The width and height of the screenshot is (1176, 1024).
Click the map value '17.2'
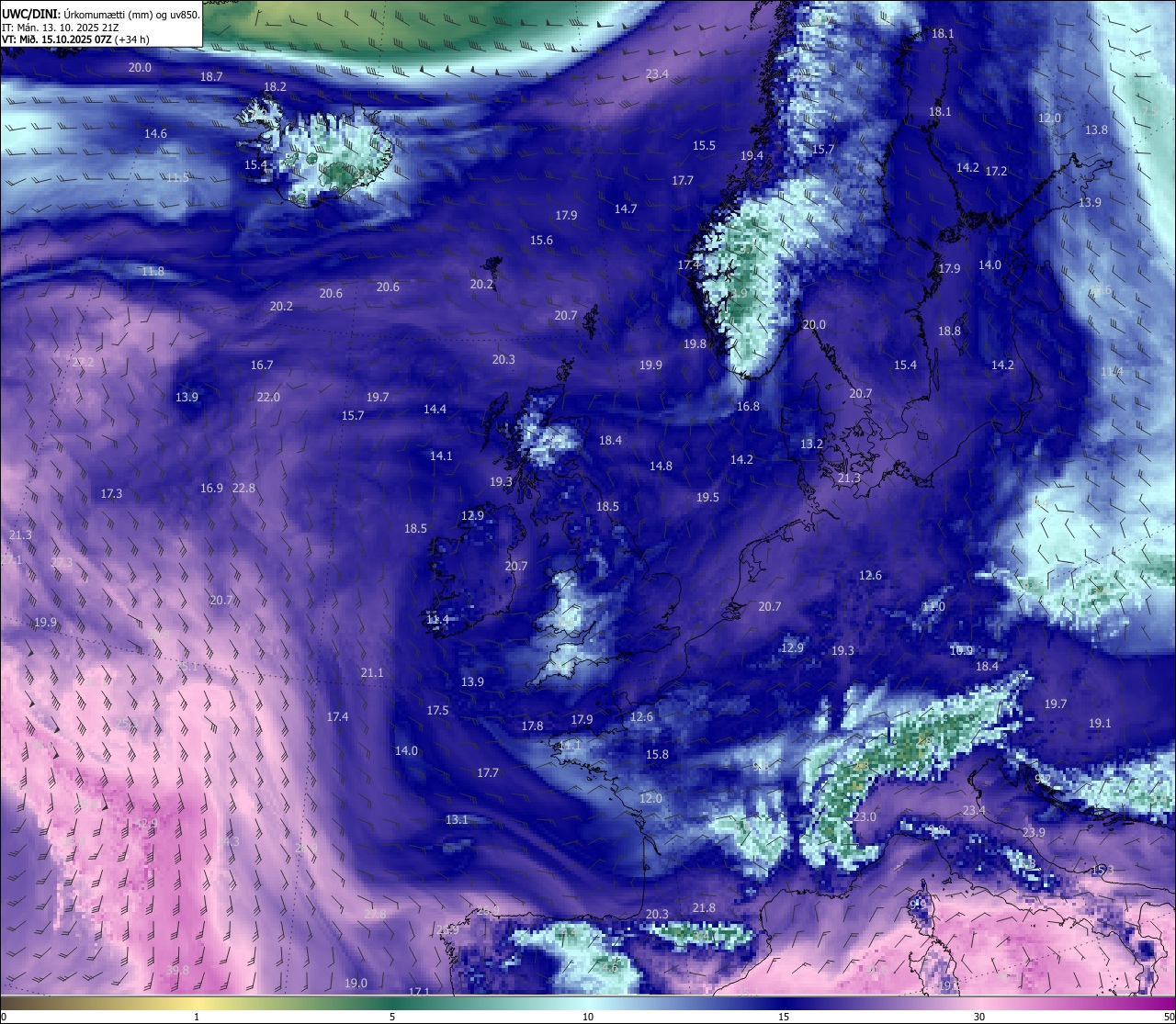(x=996, y=171)
